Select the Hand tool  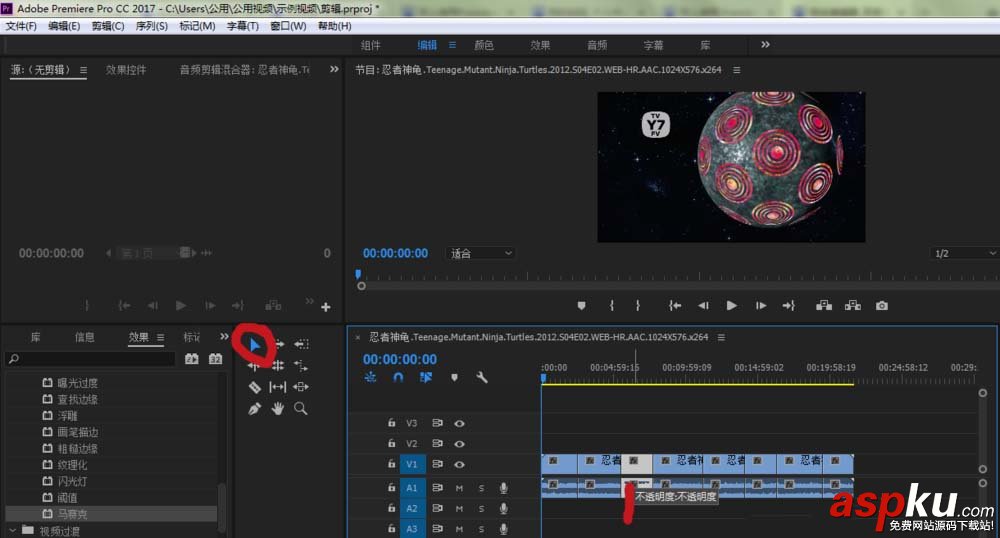[x=277, y=409]
